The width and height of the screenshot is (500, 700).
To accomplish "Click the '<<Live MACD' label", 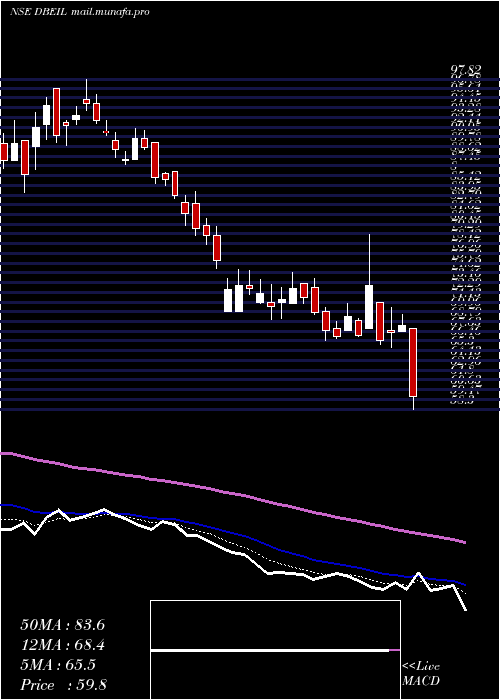I will click(421, 674).
